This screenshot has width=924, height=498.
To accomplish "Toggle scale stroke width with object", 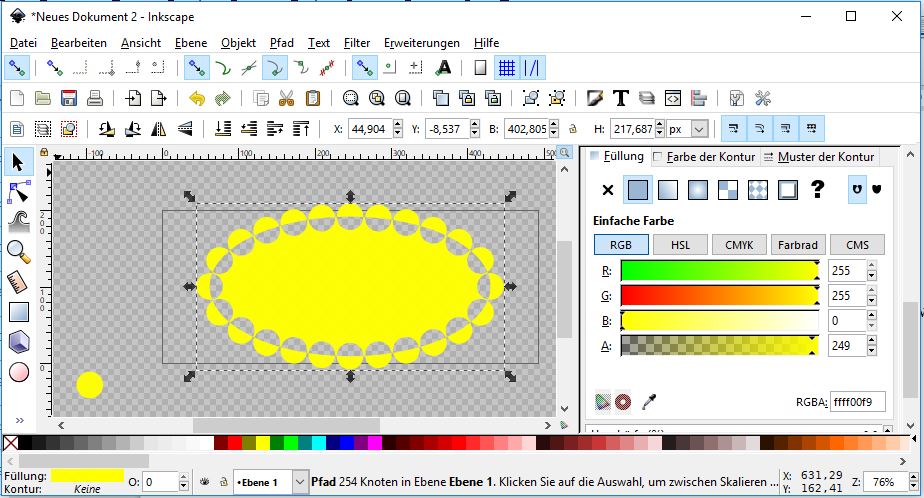I will click(734, 128).
